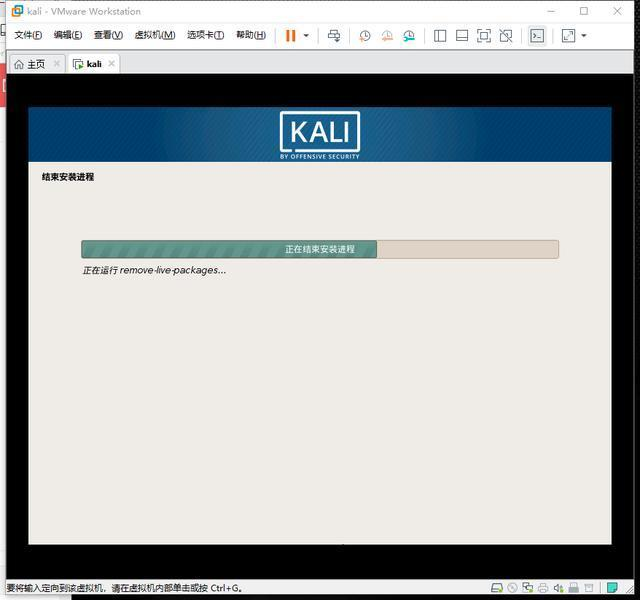Click the printer status icon
This screenshot has width=640, height=600.
[543, 588]
